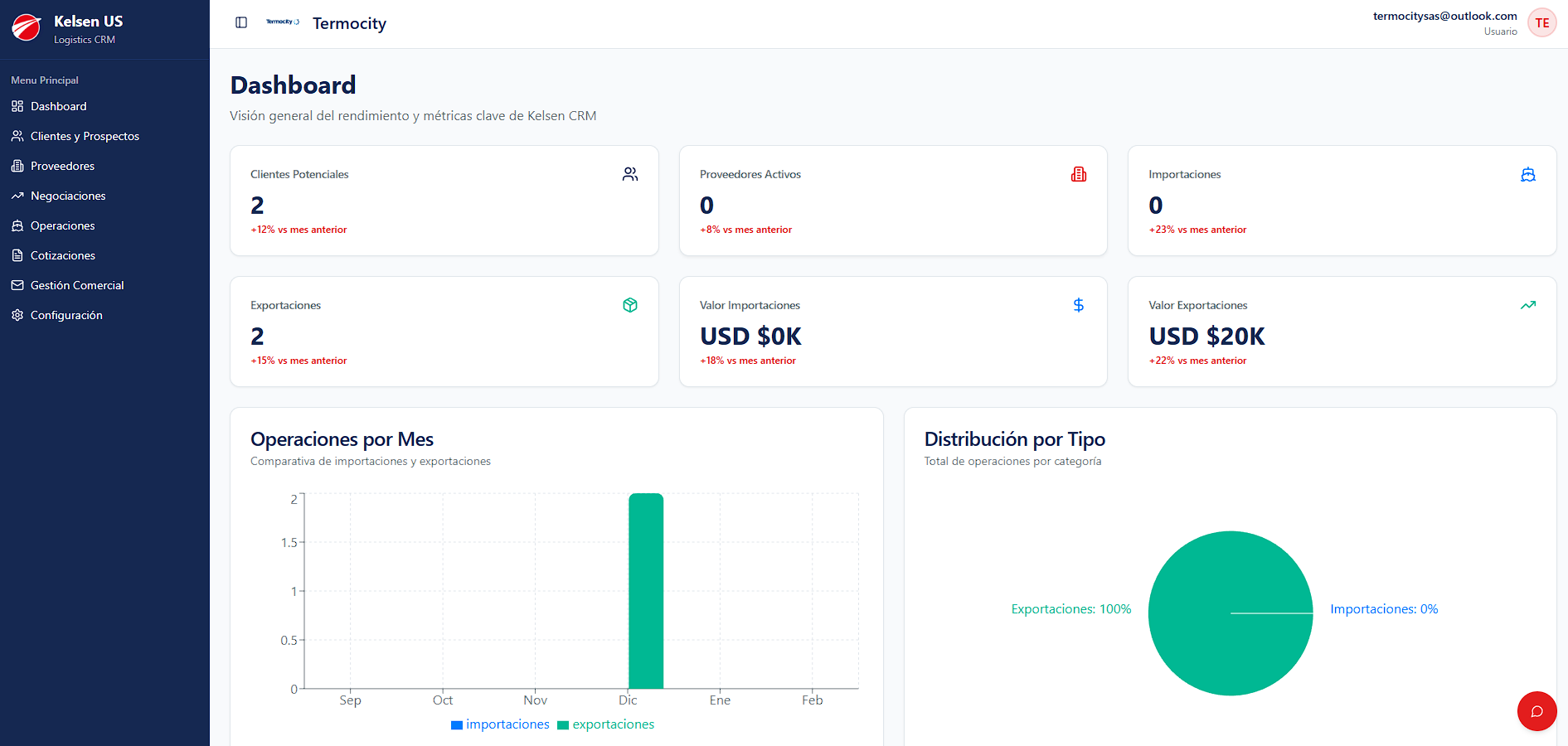Click the Termocity company logo

283,22
